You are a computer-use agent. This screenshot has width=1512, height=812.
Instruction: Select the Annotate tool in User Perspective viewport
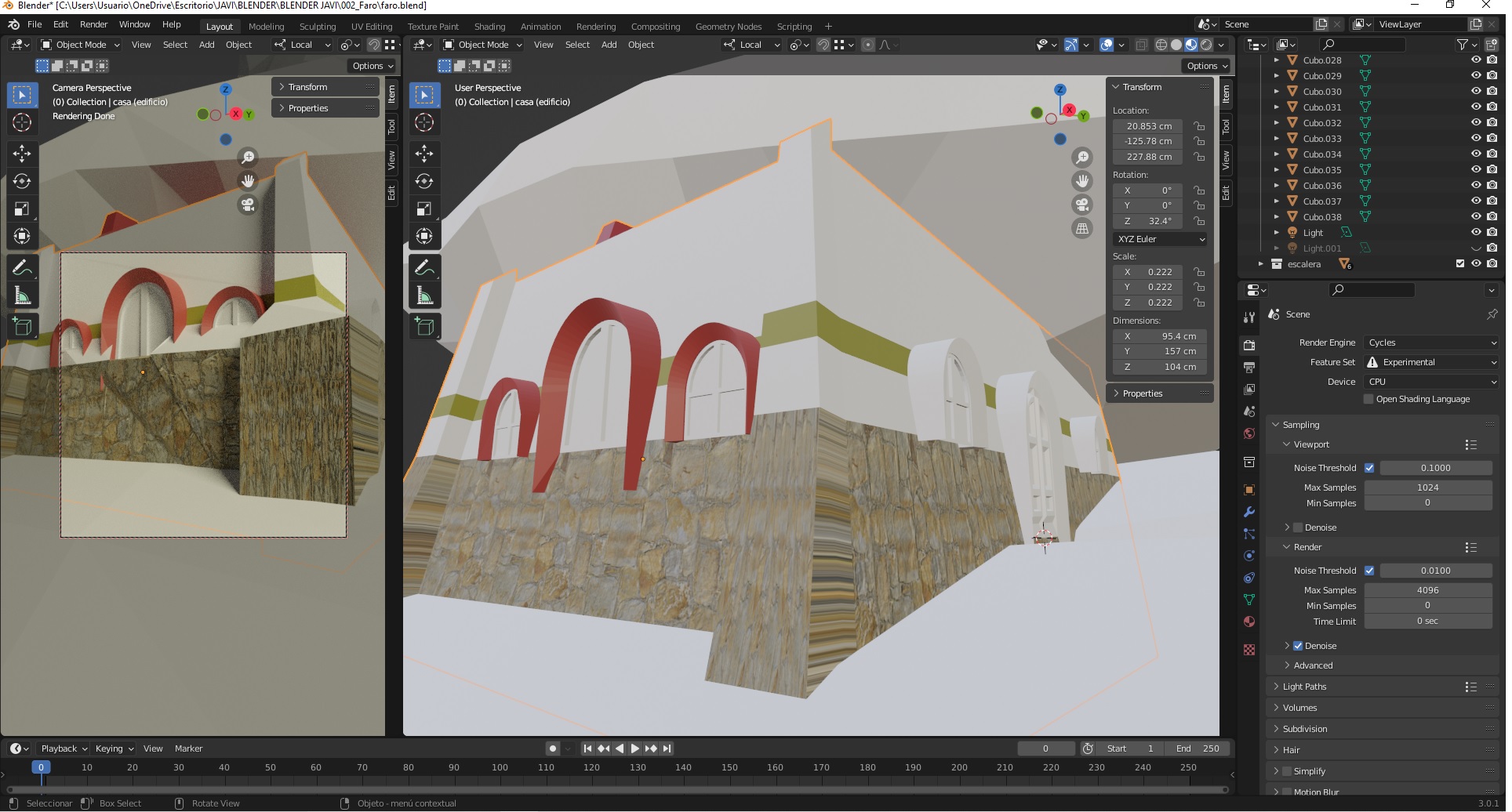click(x=424, y=268)
